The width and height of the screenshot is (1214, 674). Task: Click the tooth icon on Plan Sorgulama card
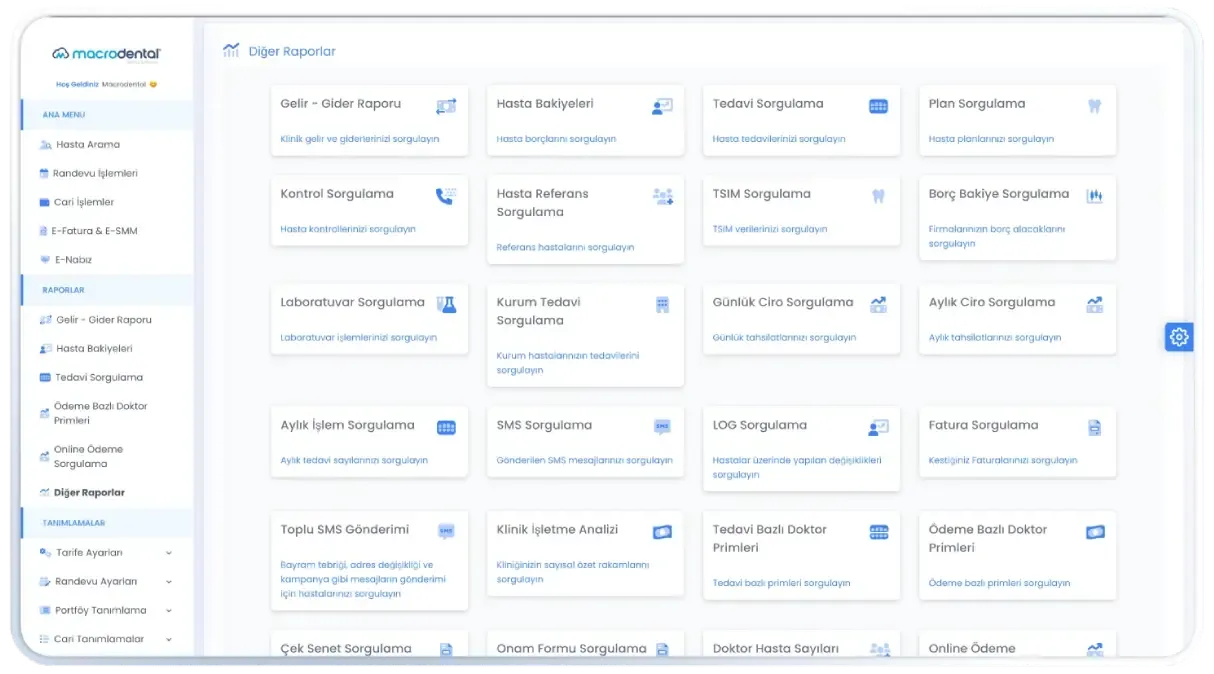pyautogui.click(x=1094, y=106)
